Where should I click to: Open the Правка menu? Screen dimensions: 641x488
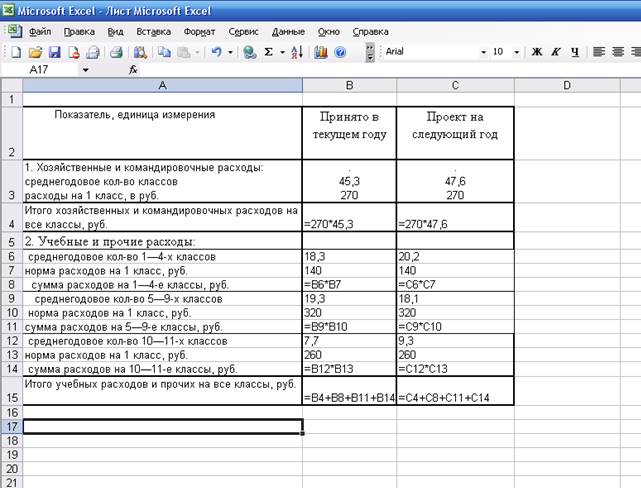[79, 31]
